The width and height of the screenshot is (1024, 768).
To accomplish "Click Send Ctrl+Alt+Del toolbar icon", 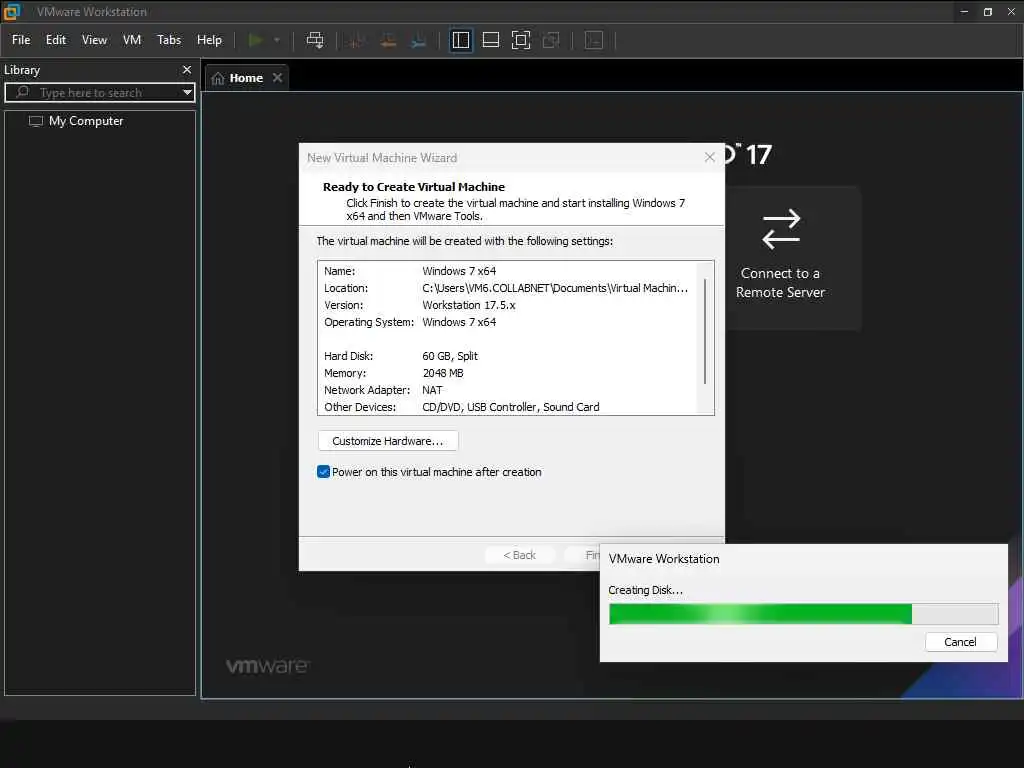I will (x=315, y=40).
